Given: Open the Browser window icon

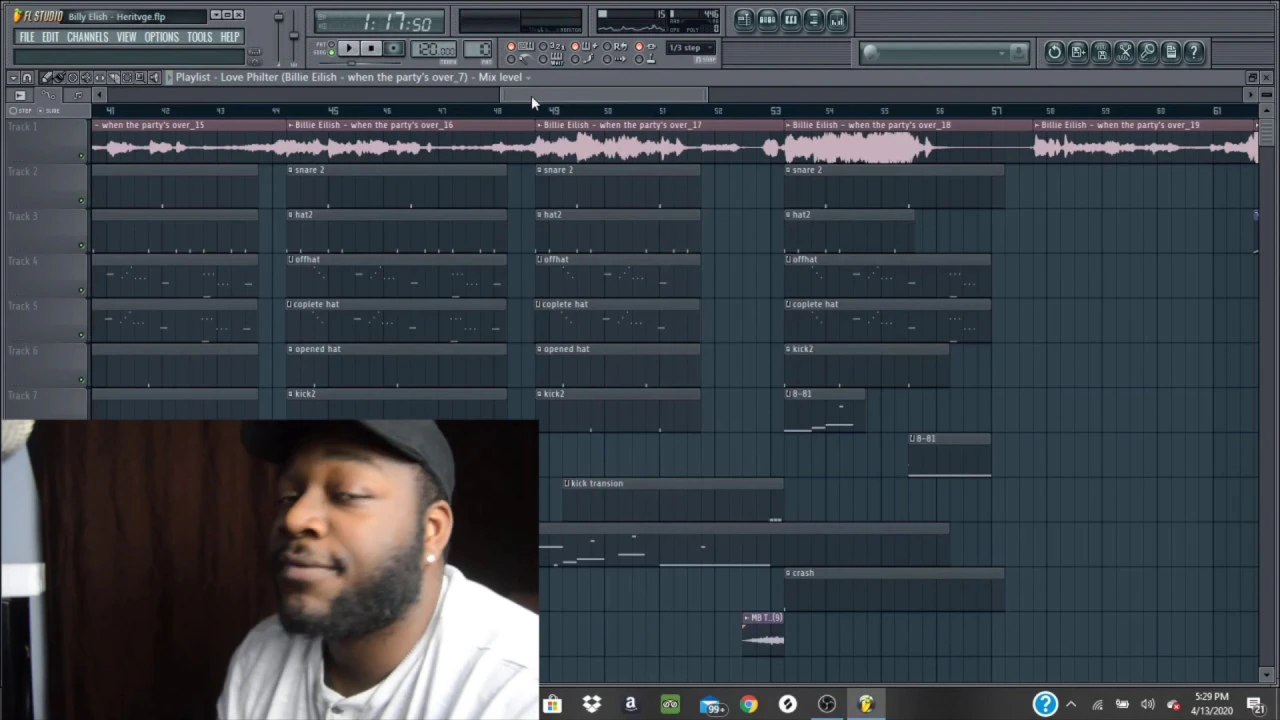Looking at the screenshot, I should (x=814, y=19).
